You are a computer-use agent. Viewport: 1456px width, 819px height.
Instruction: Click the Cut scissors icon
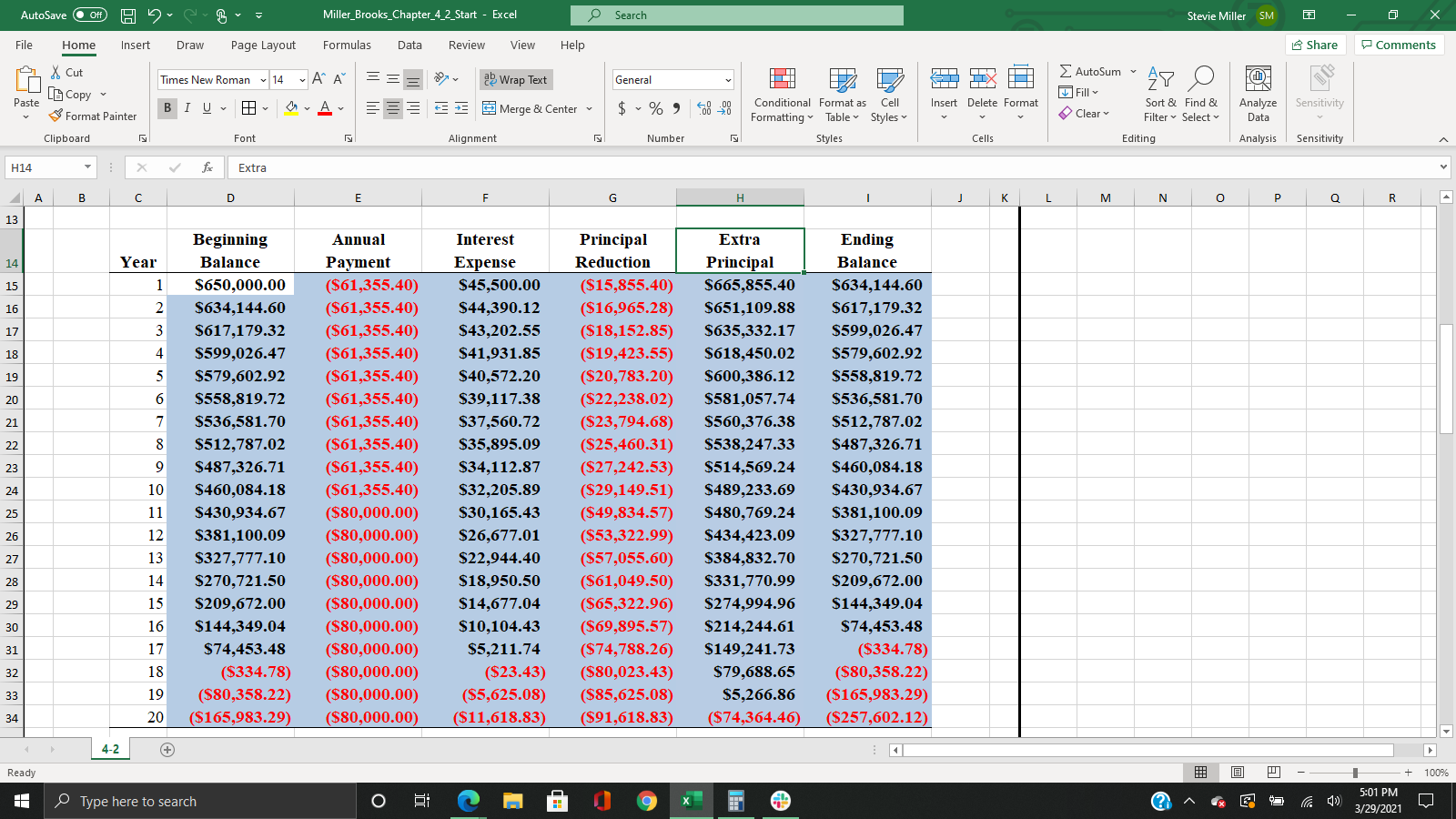point(56,72)
